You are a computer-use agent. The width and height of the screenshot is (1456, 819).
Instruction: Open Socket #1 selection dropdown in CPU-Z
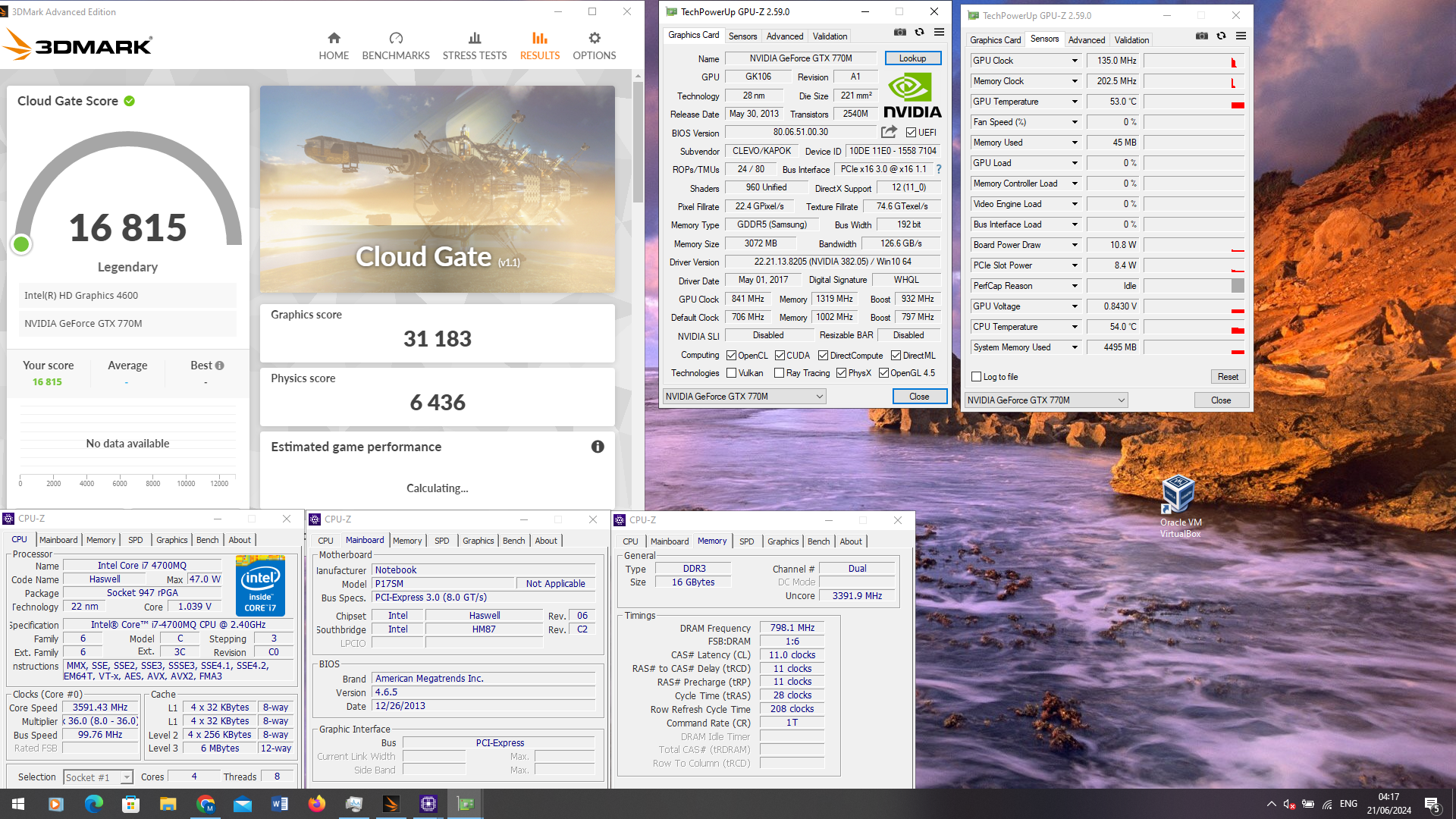click(98, 777)
